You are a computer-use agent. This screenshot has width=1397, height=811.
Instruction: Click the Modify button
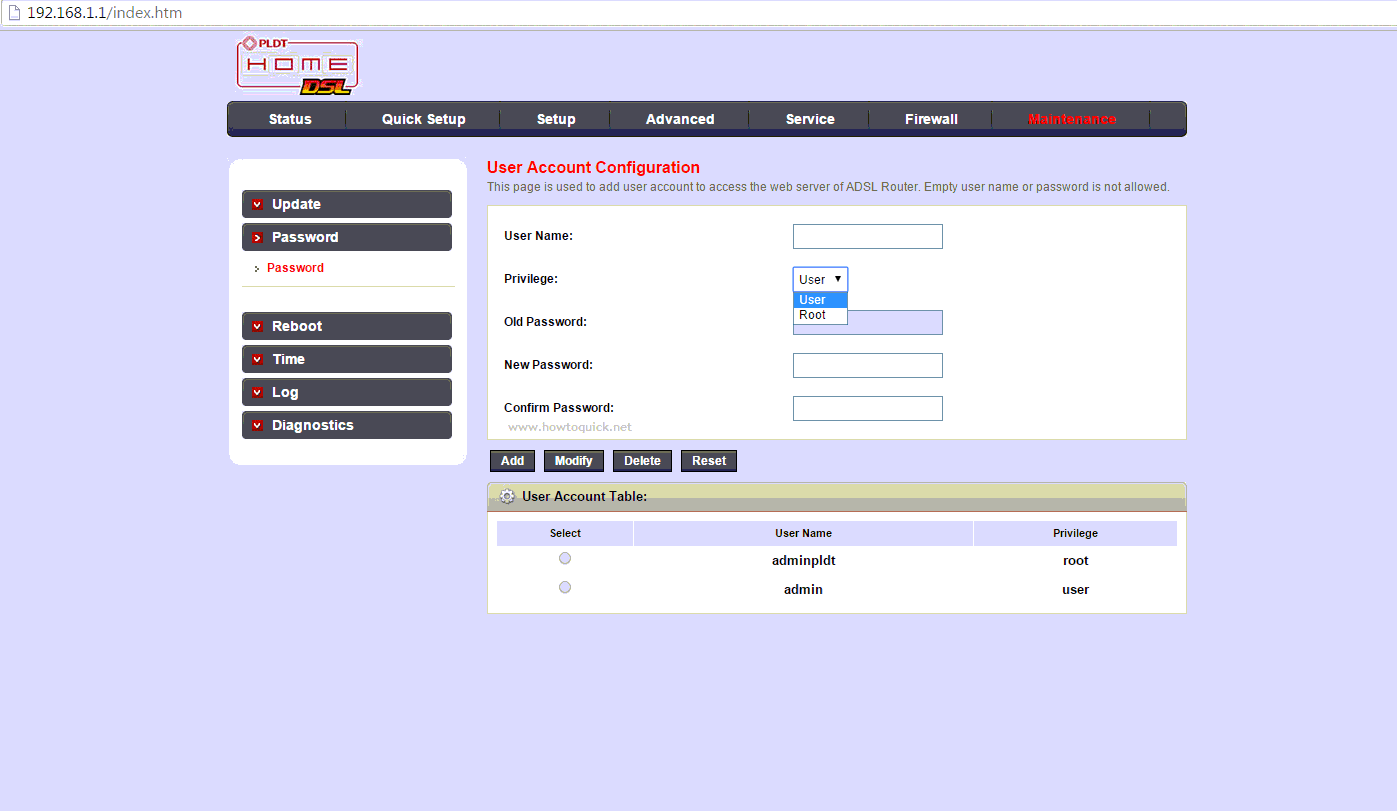pyautogui.click(x=573, y=460)
